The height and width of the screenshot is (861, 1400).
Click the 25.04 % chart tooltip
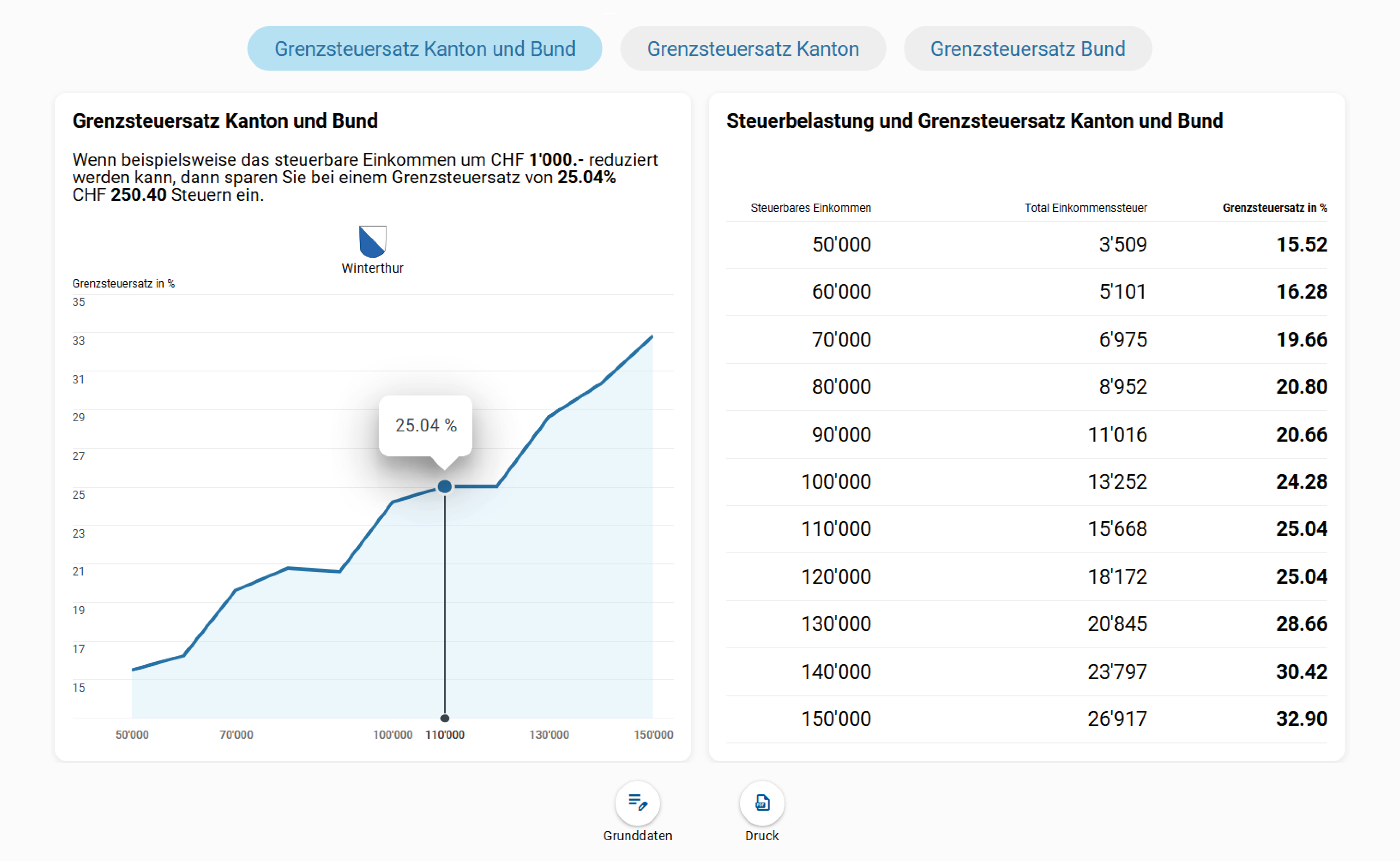click(x=425, y=425)
